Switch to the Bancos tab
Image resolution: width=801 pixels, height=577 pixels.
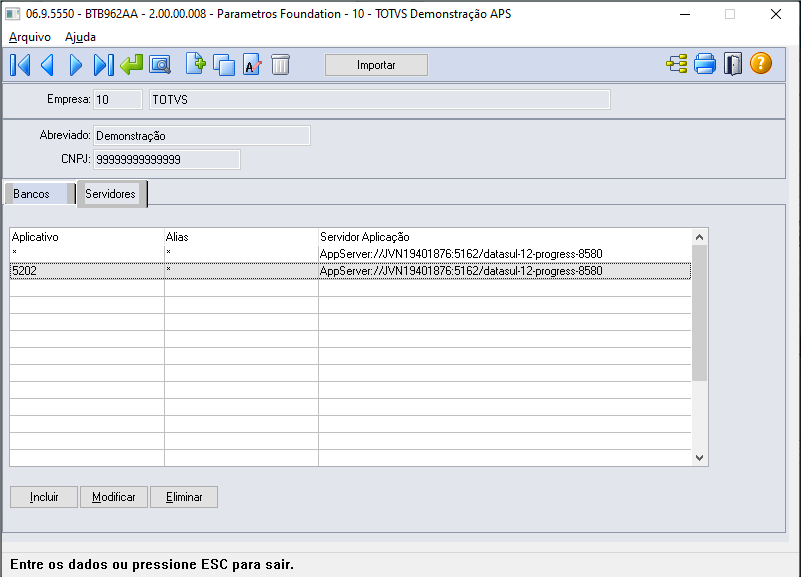(39, 194)
